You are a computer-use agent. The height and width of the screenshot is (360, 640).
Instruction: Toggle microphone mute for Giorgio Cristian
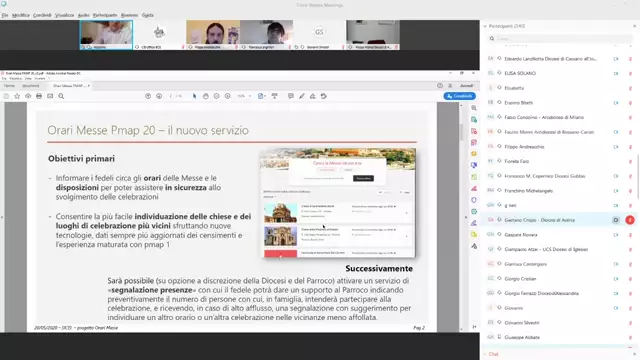630,279
